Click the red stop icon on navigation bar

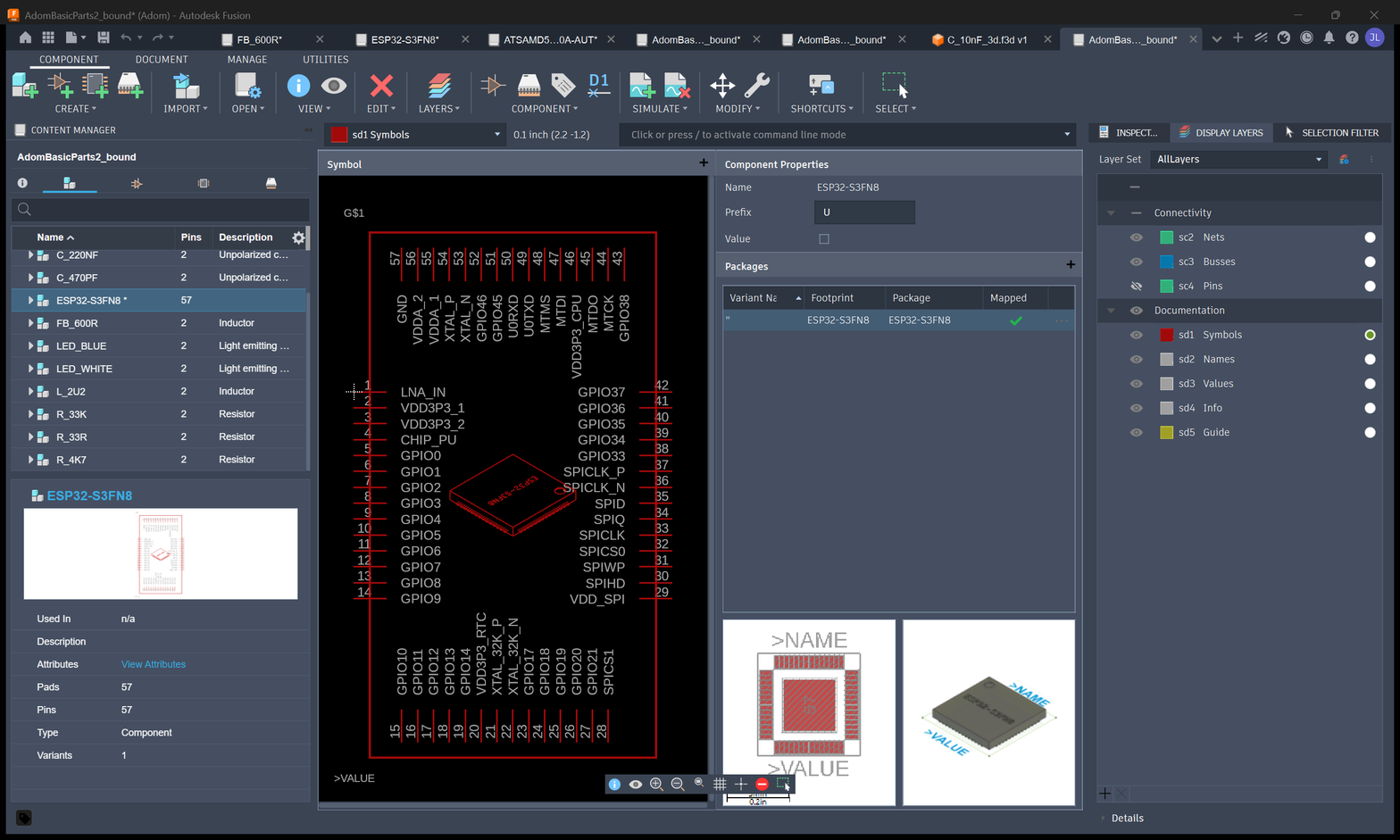click(x=762, y=784)
